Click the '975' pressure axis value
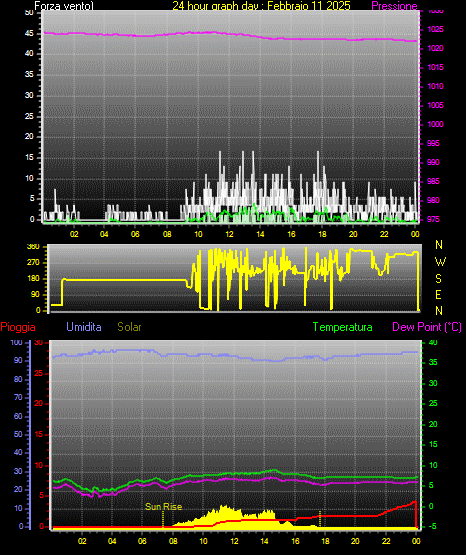This screenshot has height=555, width=466. 433,219
